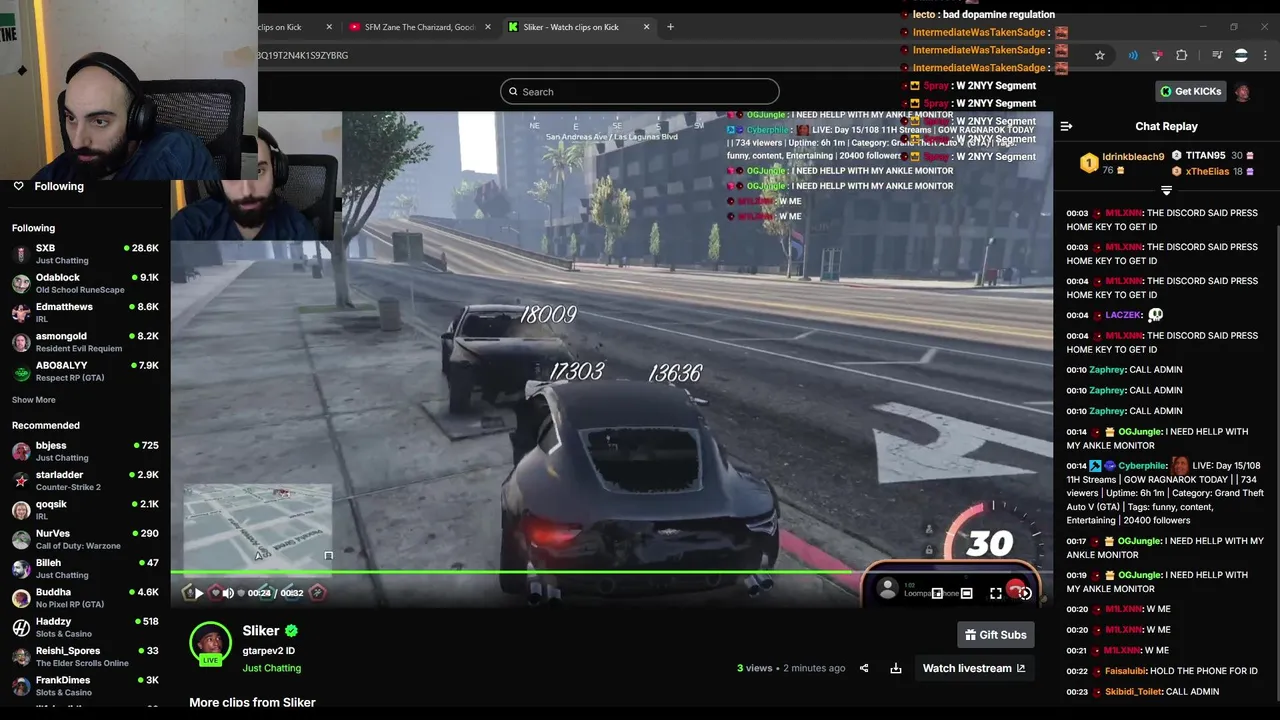Click TITAN95 in the gift leaderboard

pyautogui.click(x=1205, y=156)
